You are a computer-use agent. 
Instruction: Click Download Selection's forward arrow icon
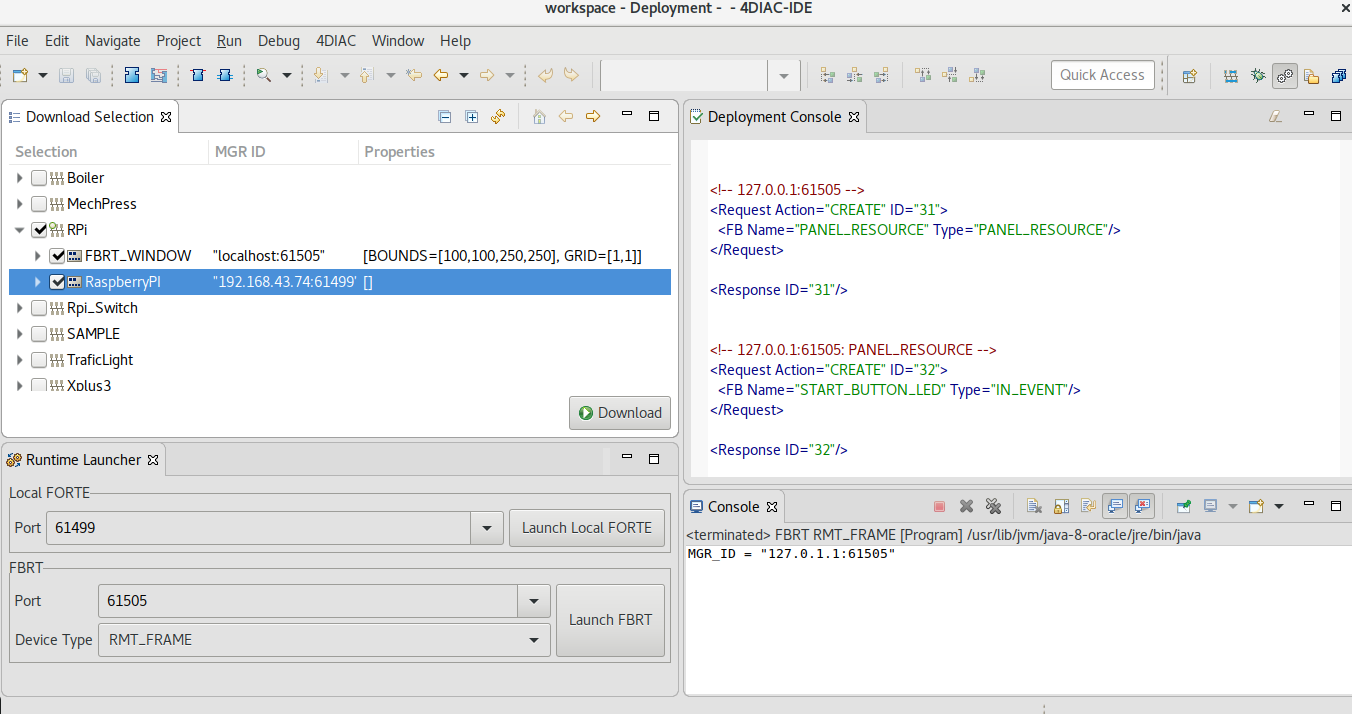point(593,117)
